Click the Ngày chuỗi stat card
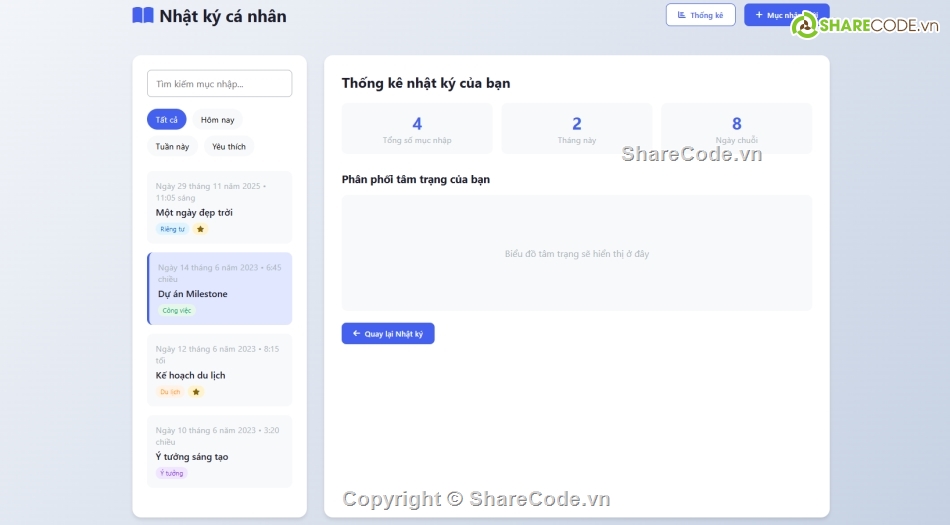The image size is (950, 525). click(x=737, y=128)
